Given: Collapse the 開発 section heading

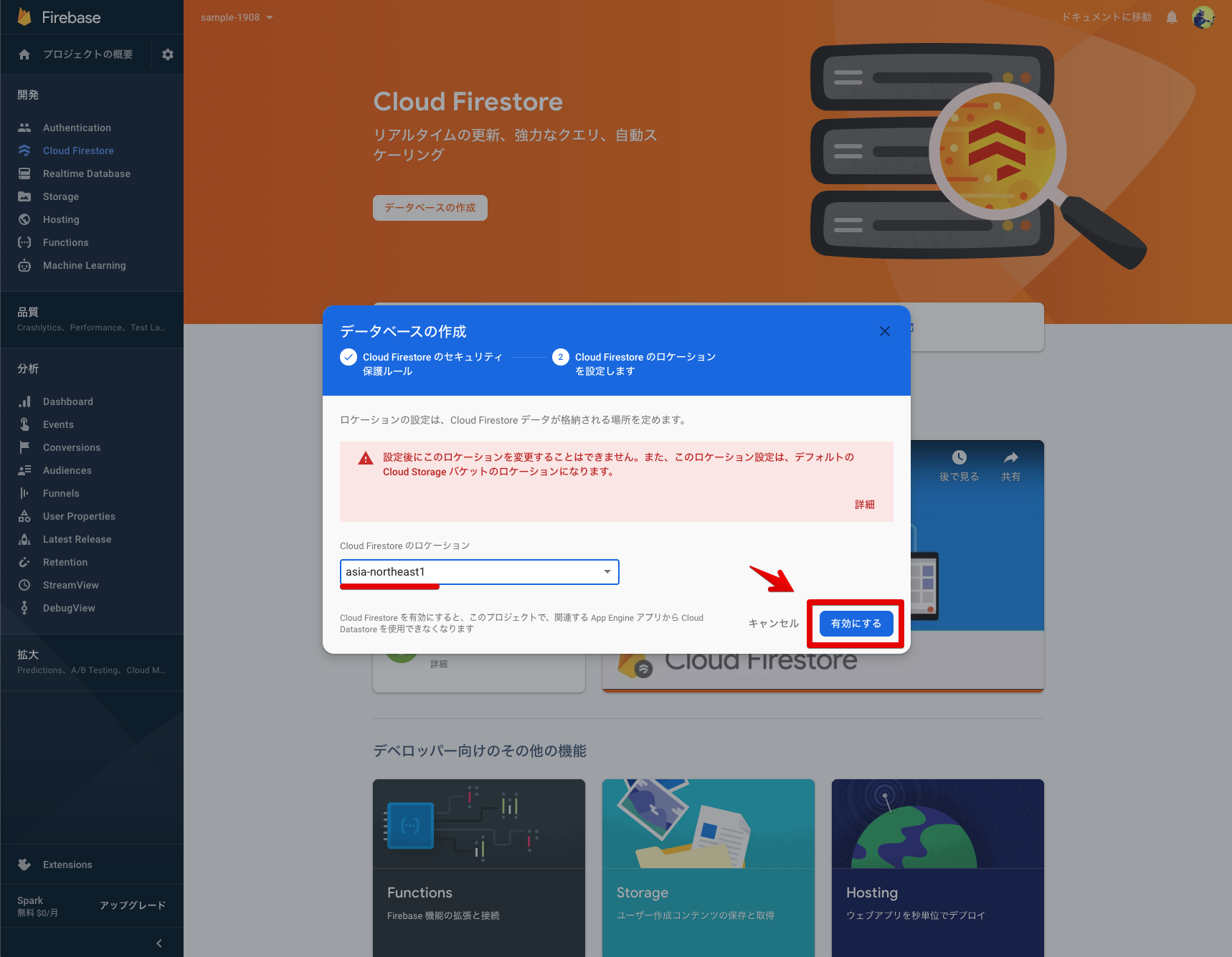Looking at the screenshot, I should coord(28,95).
